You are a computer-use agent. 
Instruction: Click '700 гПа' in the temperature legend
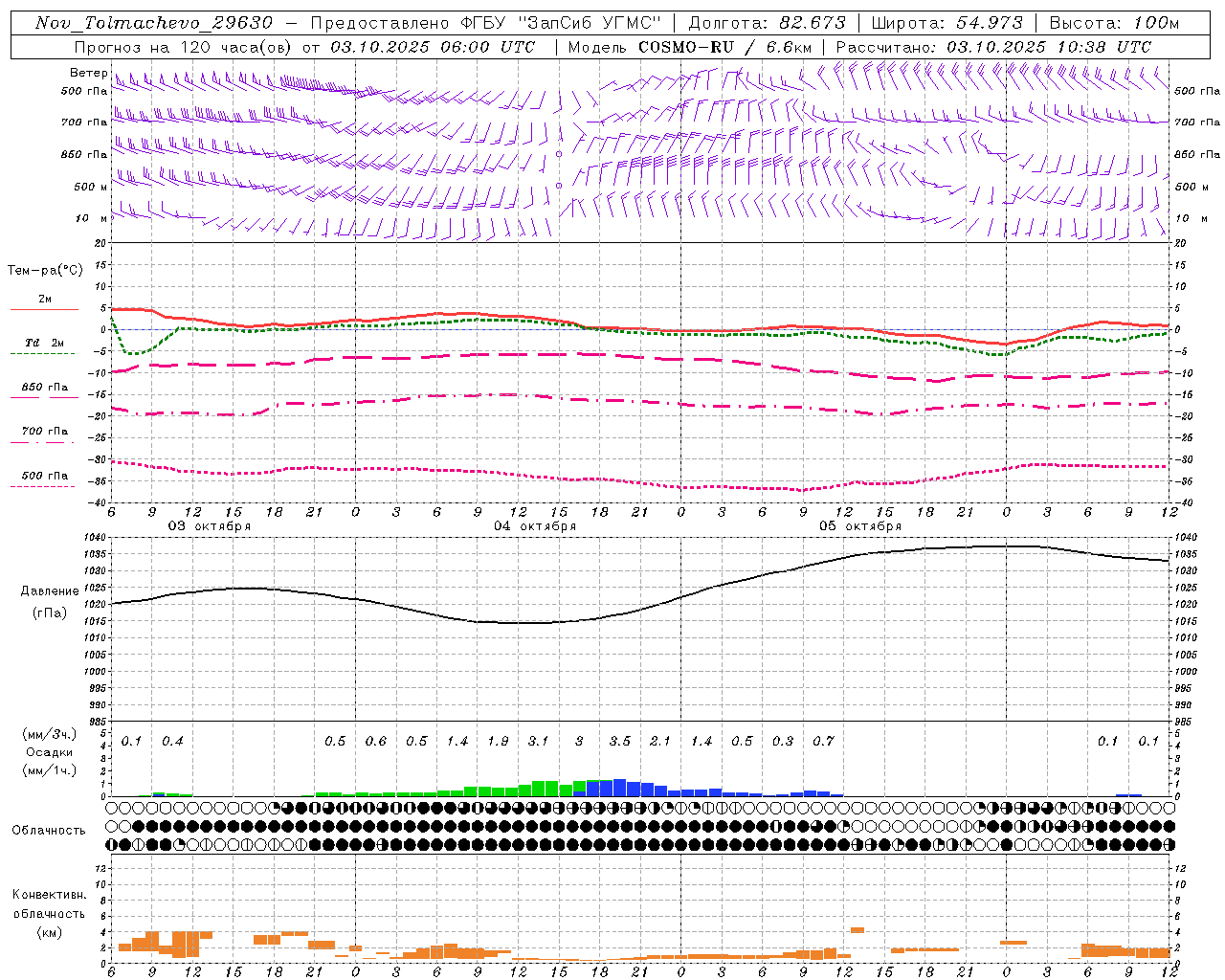click(44, 431)
